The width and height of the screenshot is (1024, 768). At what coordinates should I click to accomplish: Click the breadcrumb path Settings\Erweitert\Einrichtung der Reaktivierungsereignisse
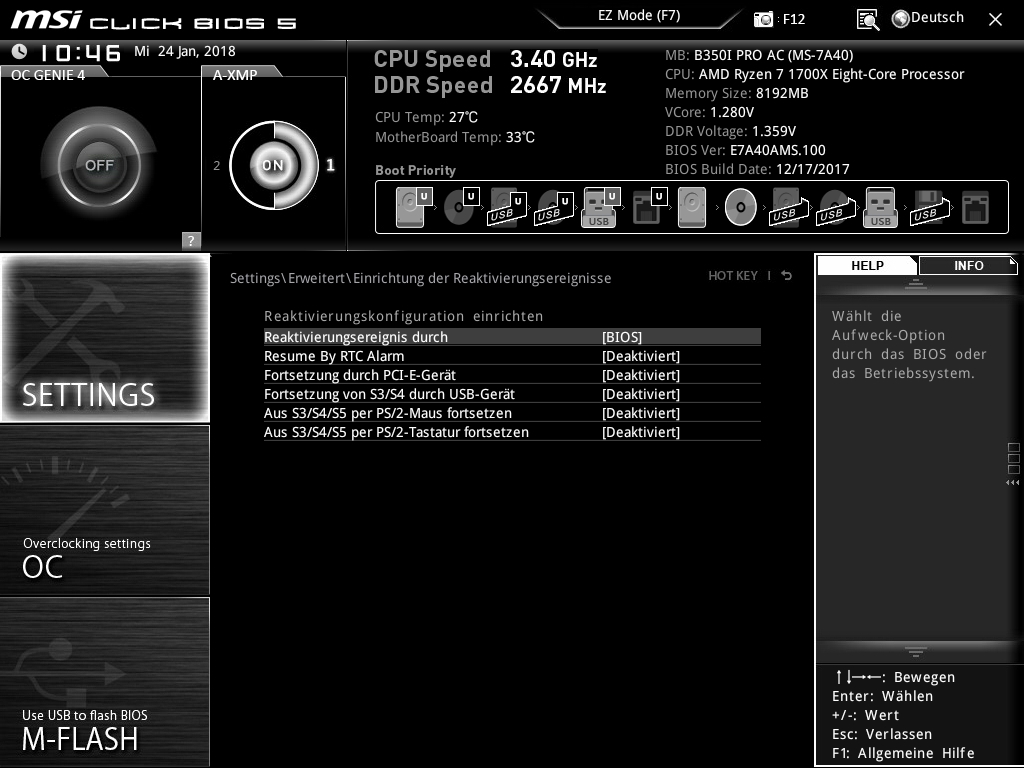[421, 278]
